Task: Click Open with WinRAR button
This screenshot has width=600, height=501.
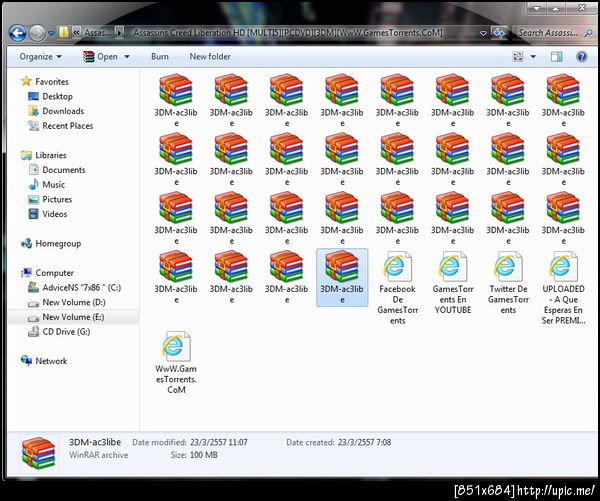Action: click(x=100, y=57)
